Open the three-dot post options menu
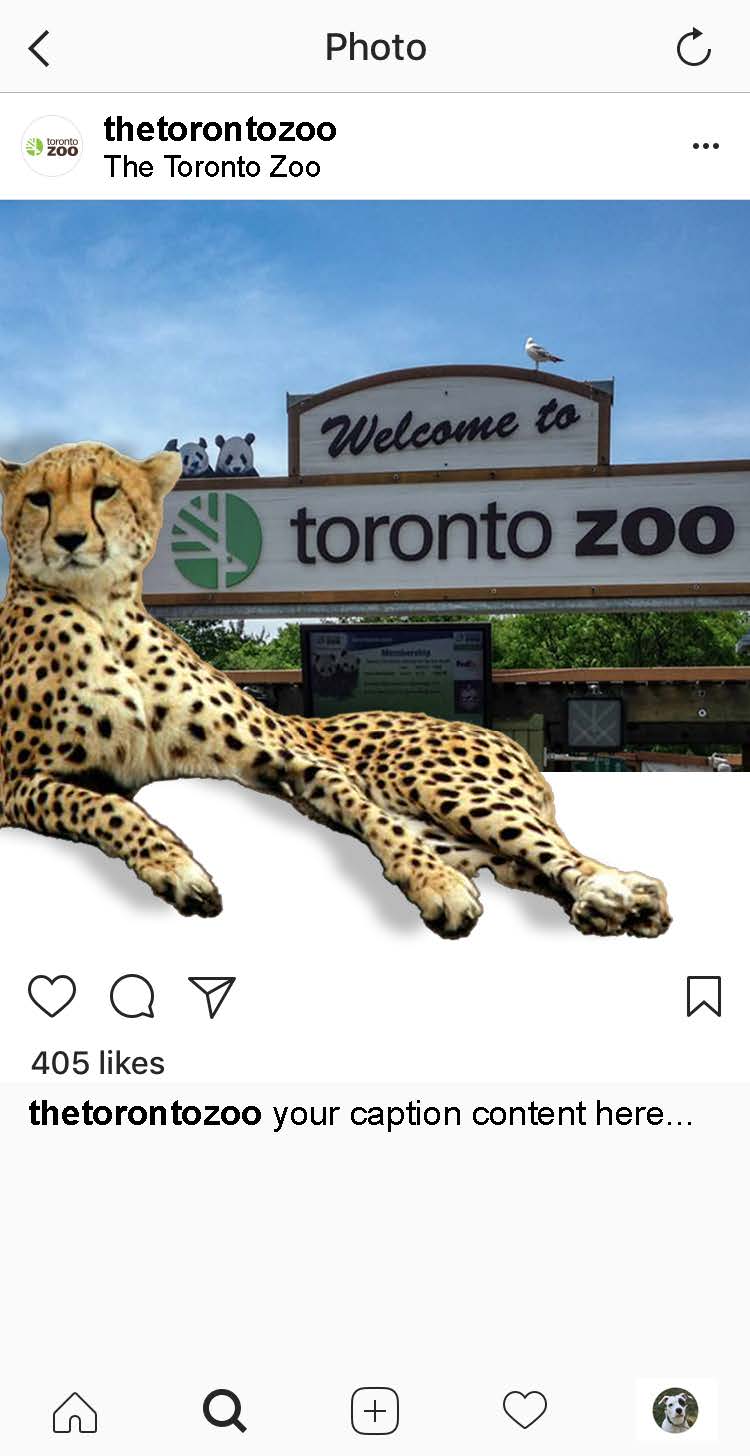 click(x=705, y=146)
